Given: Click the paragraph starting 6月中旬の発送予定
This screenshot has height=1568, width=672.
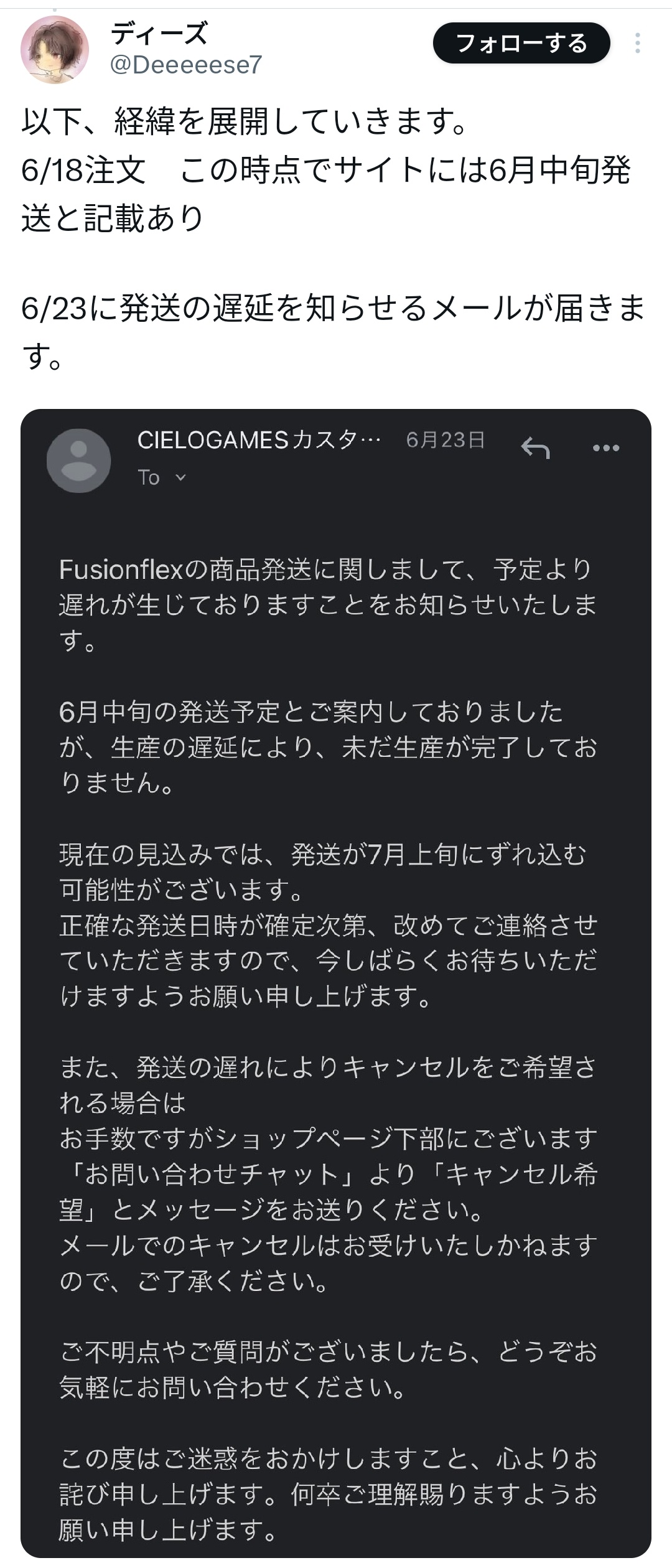Looking at the screenshot, I should pos(327,747).
